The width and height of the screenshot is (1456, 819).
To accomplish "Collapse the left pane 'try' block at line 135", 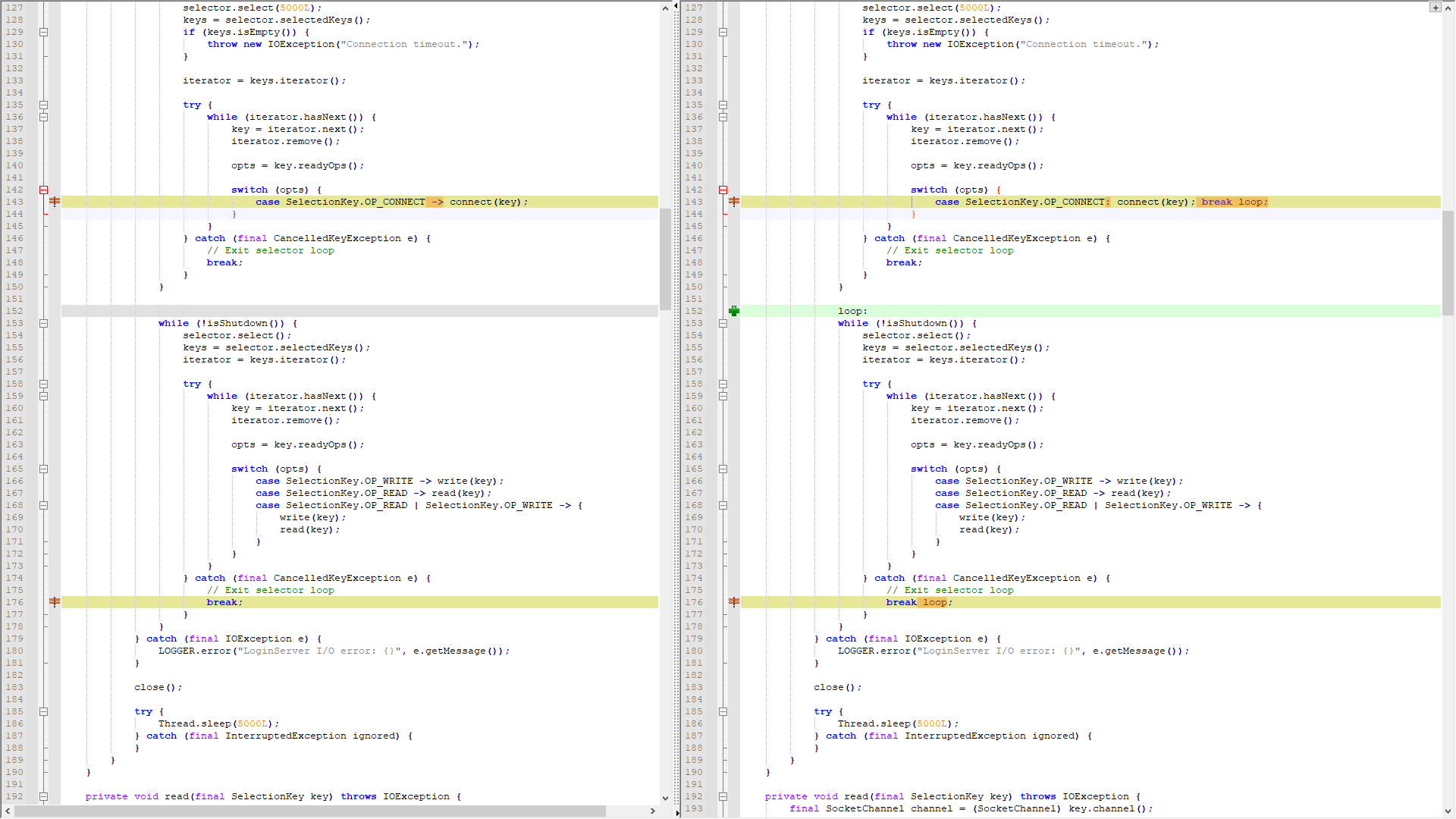I will click(x=44, y=105).
